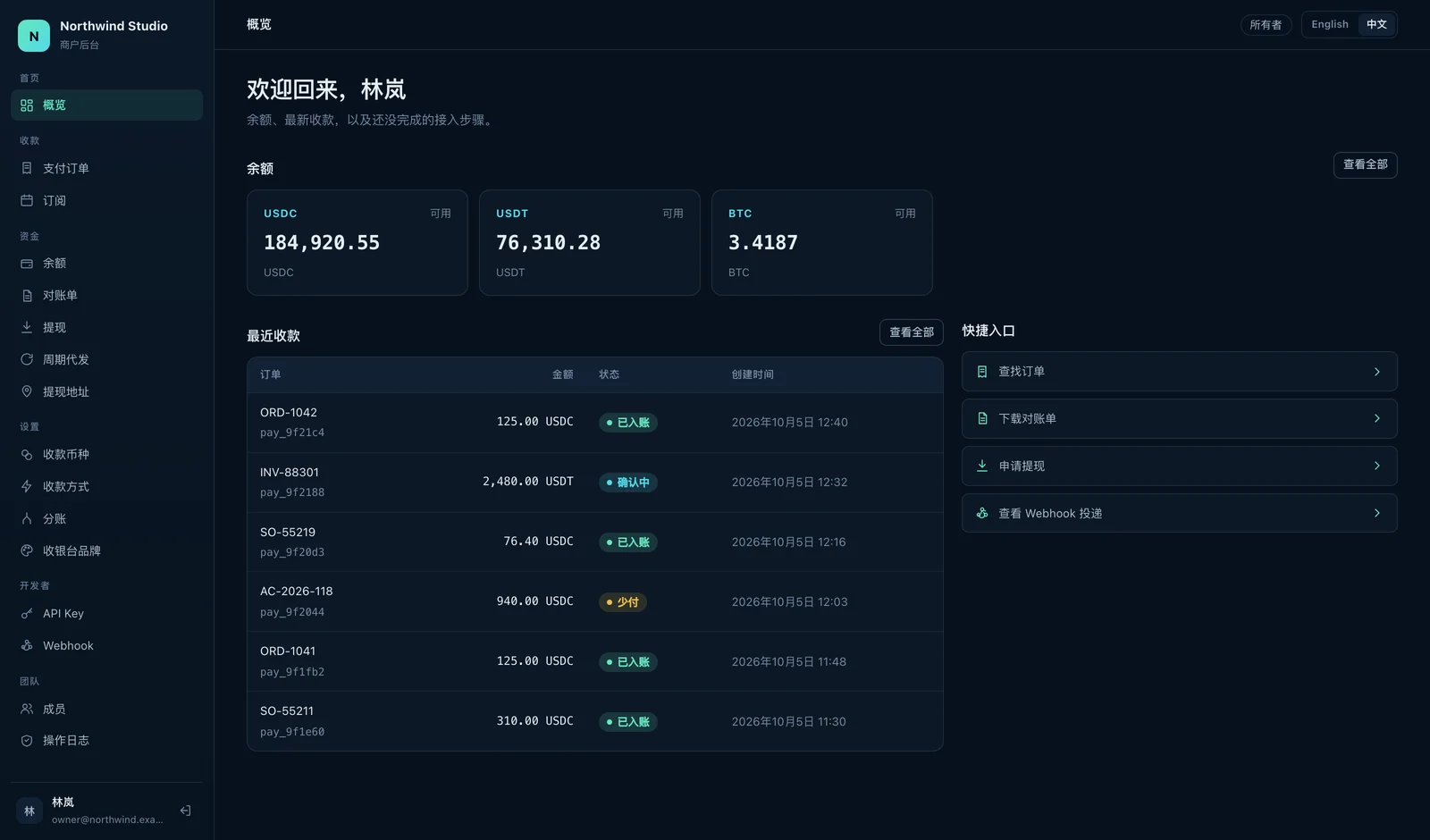Click the API Key key icon
The width and height of the screenshot is (1430, 840).
point(27,614)
